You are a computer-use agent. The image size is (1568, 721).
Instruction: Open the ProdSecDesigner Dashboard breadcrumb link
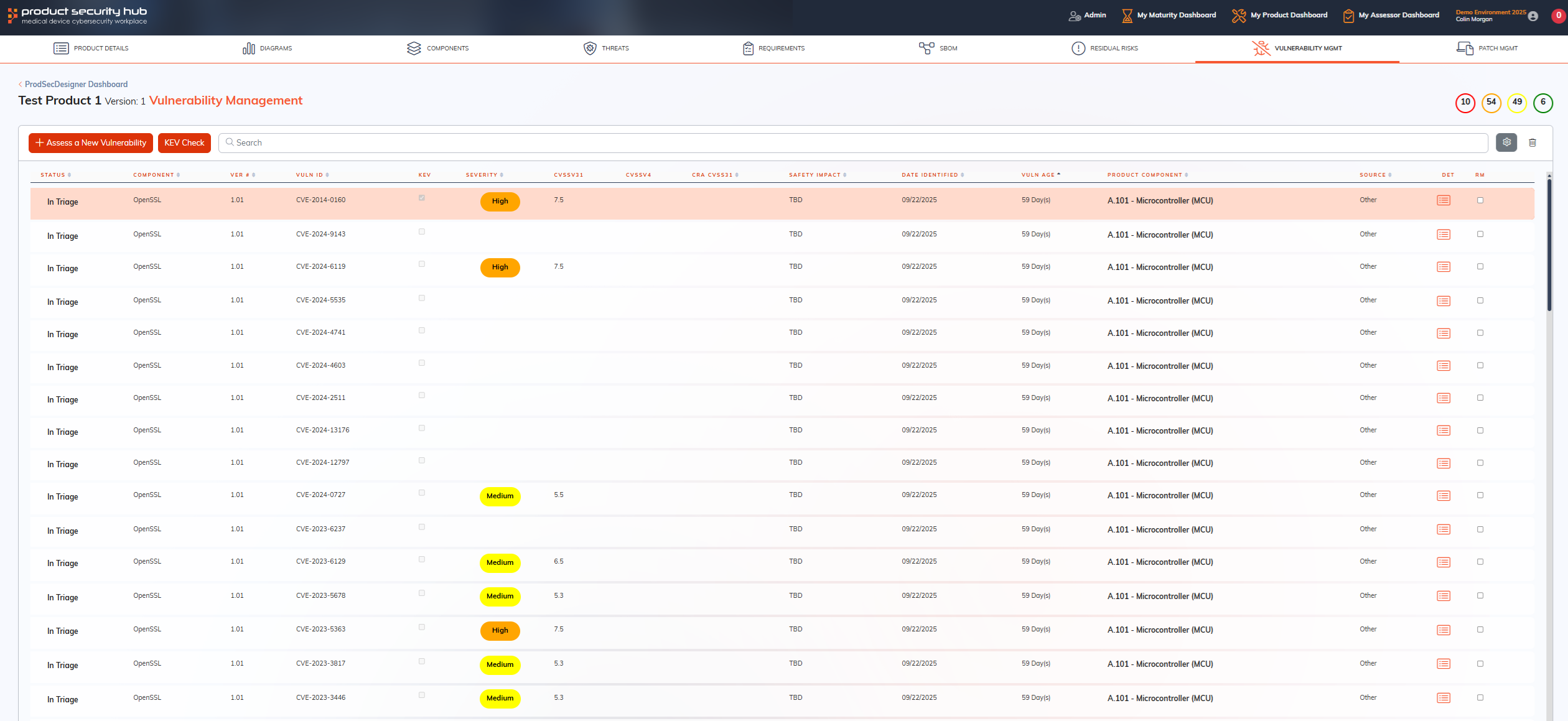coord(76,84)
